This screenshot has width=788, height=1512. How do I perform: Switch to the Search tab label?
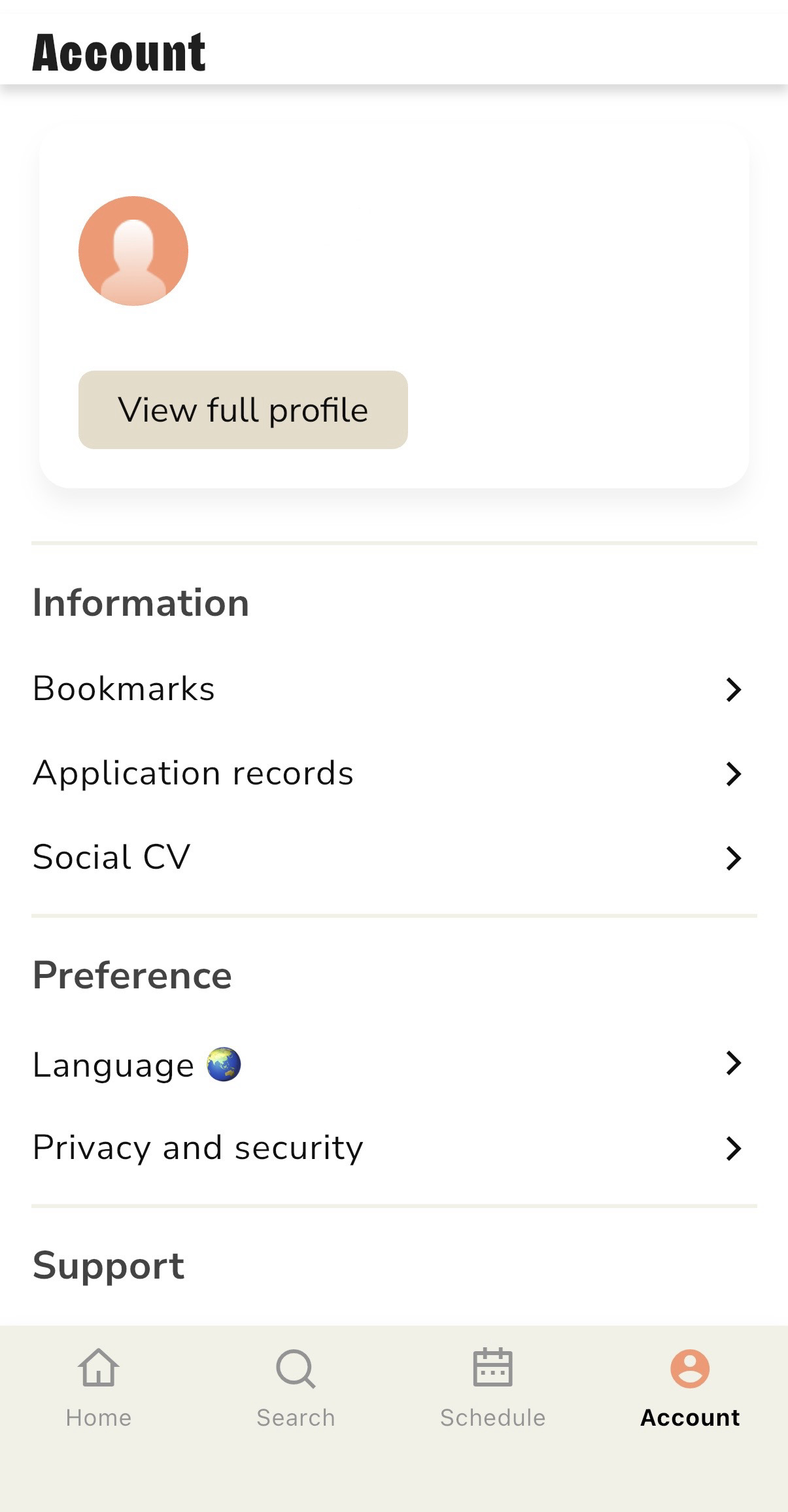pos(296,1417)
